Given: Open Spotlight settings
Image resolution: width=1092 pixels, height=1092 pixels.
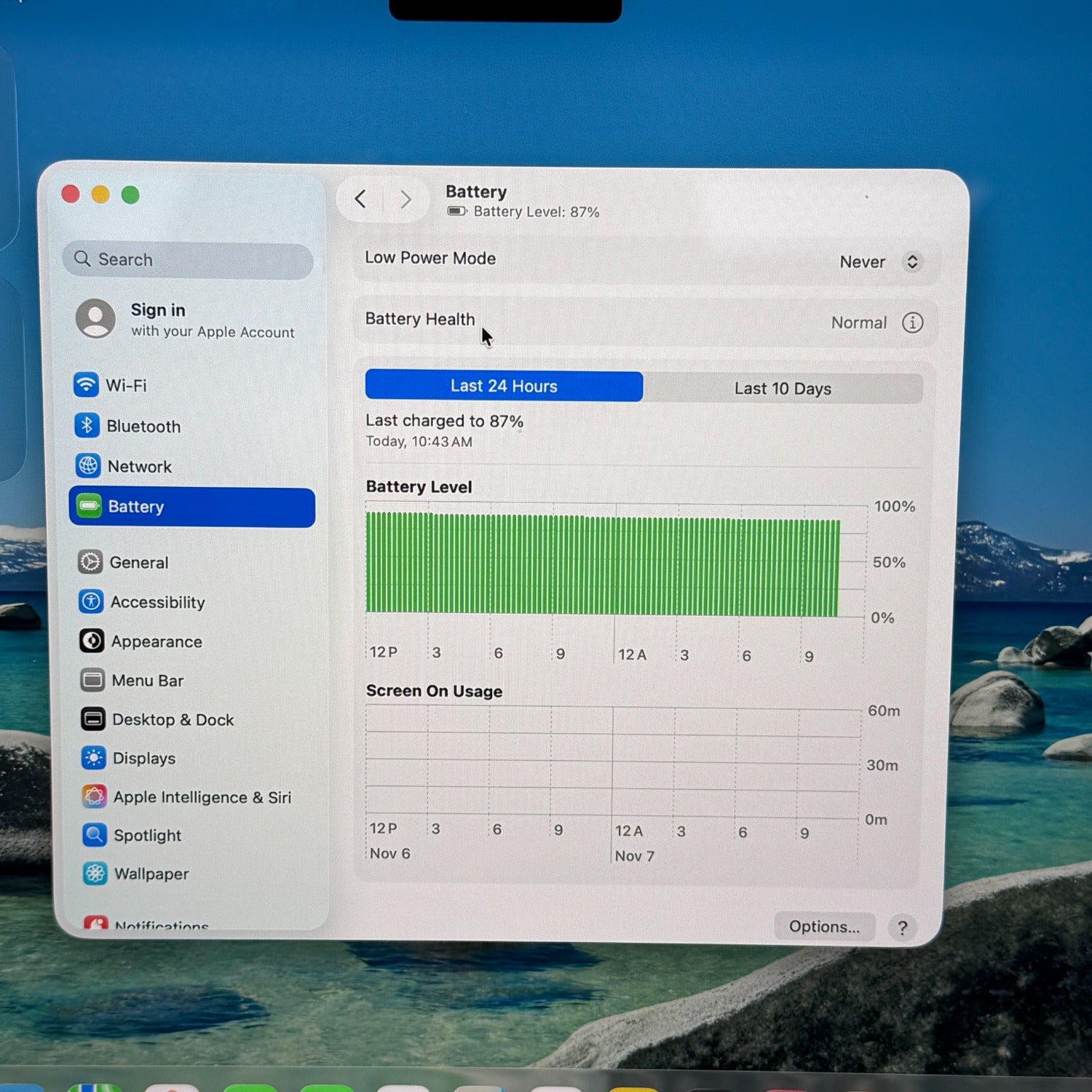Looking at the screenshot, I should (x=146, y=835).
